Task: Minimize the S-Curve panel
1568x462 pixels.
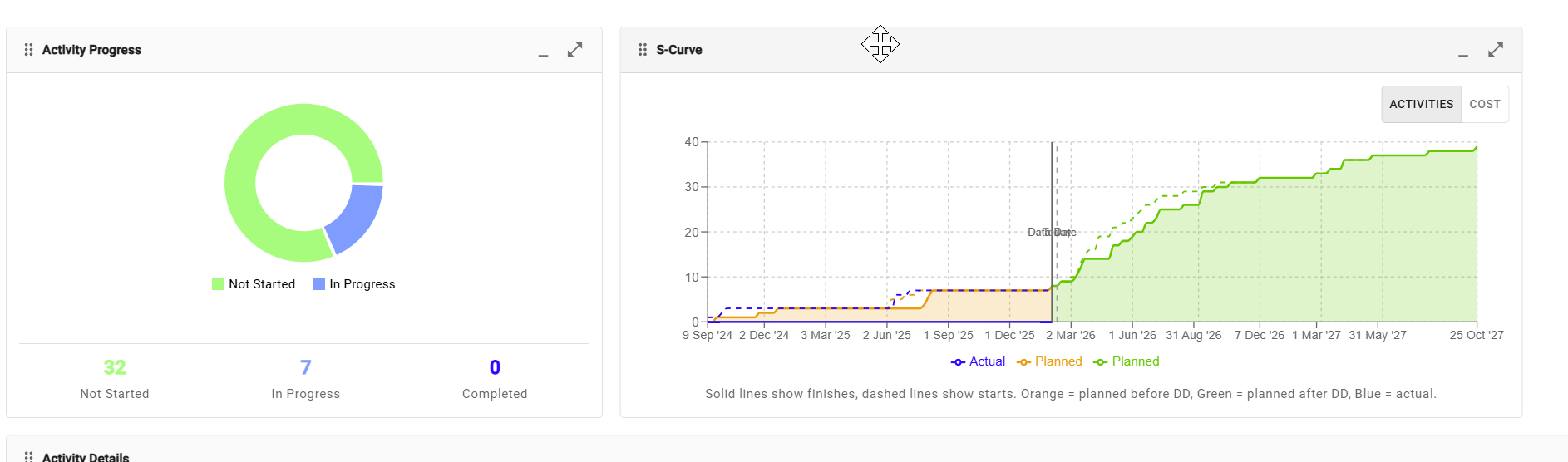Action: (x=1462, y=52)
